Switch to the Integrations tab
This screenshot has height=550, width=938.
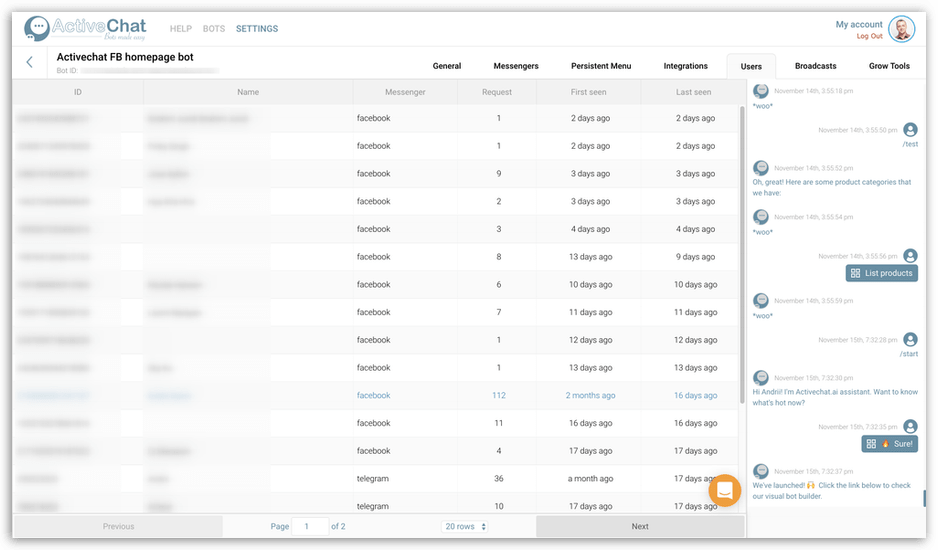click(x=686, y=66)
